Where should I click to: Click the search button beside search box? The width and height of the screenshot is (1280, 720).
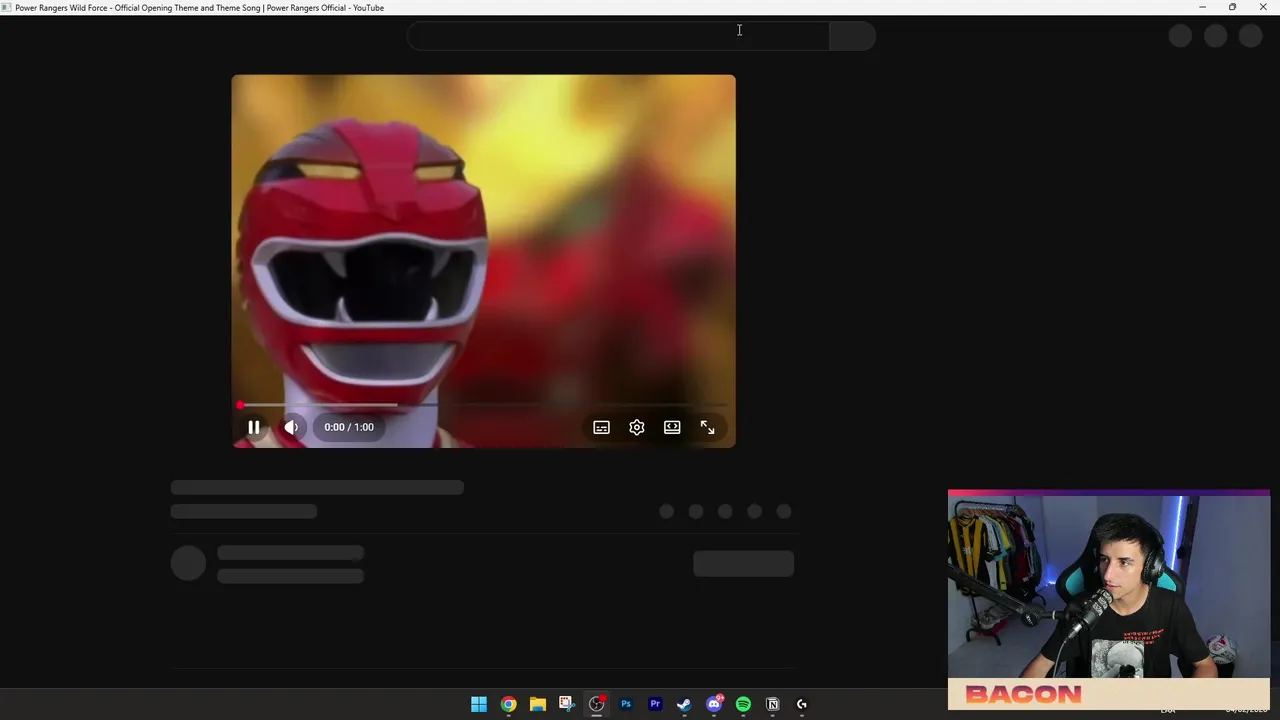[853, 36]
